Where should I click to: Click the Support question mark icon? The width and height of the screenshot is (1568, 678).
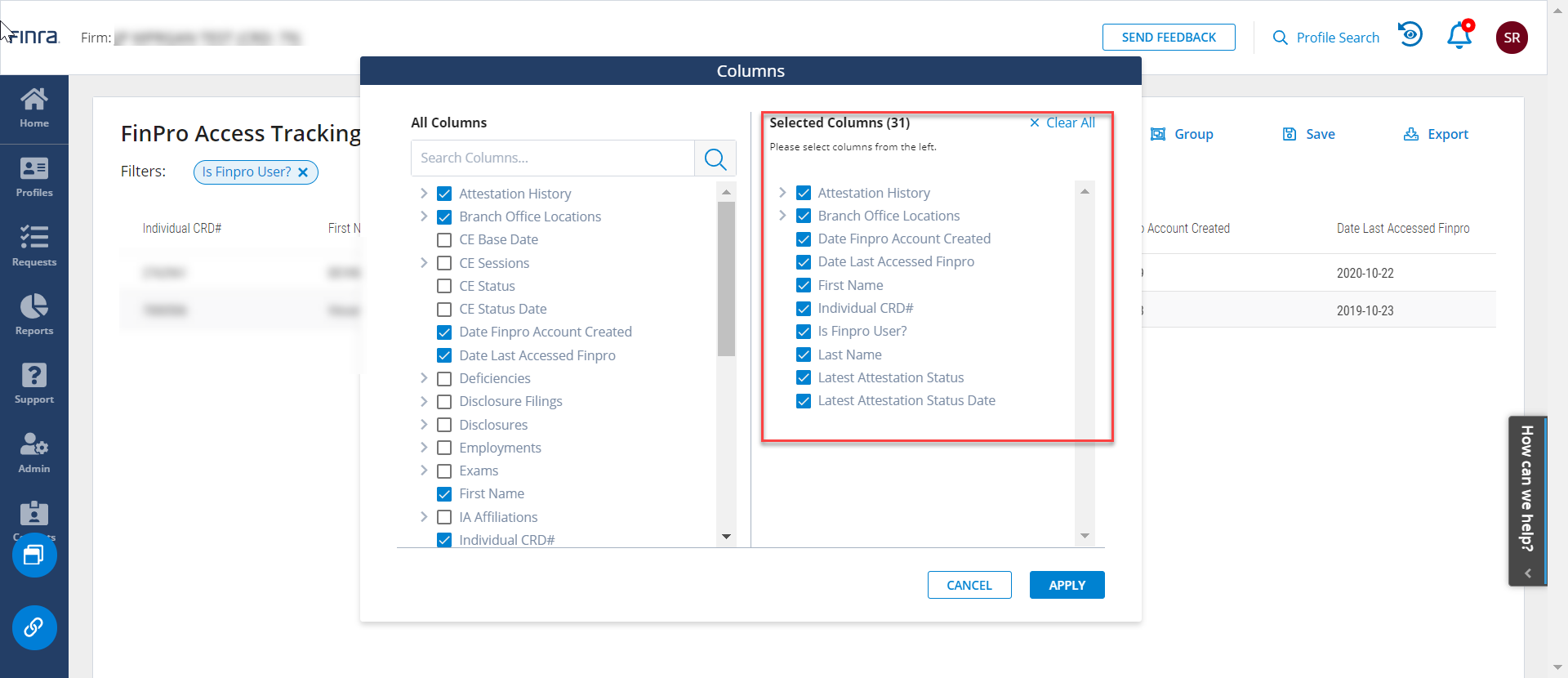(x=34, y=383)
